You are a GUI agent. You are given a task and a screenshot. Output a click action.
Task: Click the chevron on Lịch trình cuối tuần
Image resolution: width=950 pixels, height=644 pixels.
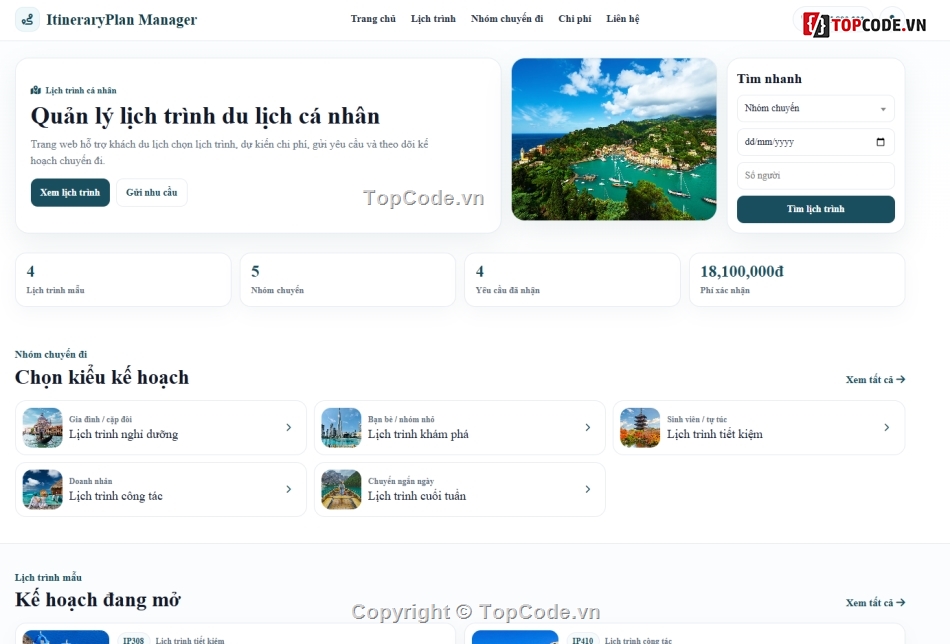coord(588,490)
